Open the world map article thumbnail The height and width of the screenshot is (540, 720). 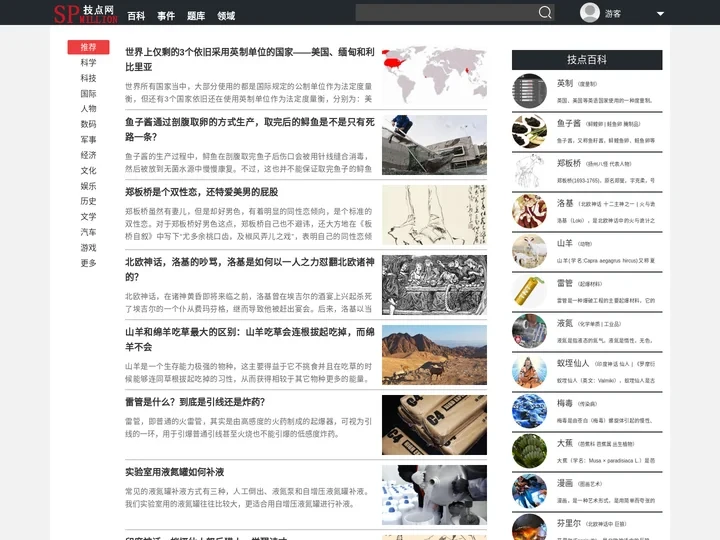(434, 75)
